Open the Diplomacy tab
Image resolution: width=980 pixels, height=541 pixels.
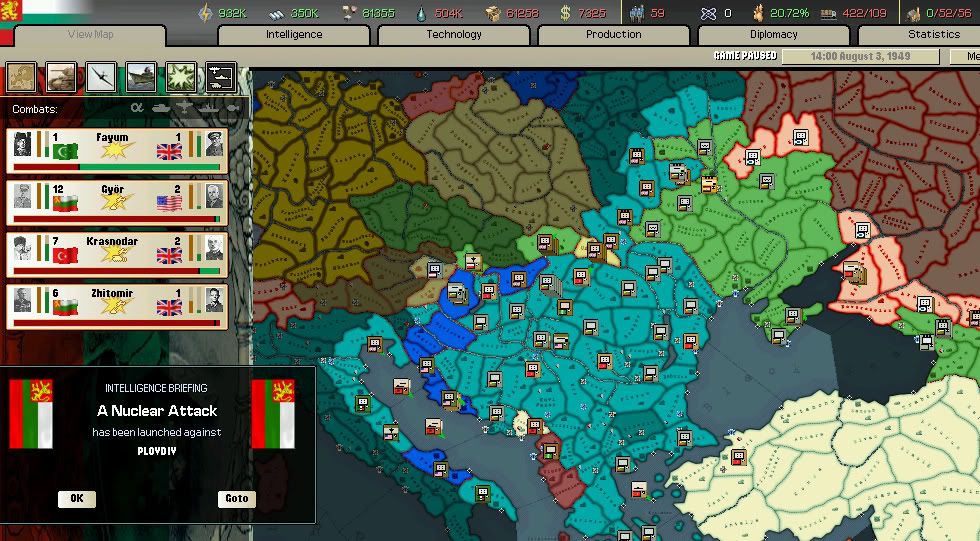click(774, 34)
